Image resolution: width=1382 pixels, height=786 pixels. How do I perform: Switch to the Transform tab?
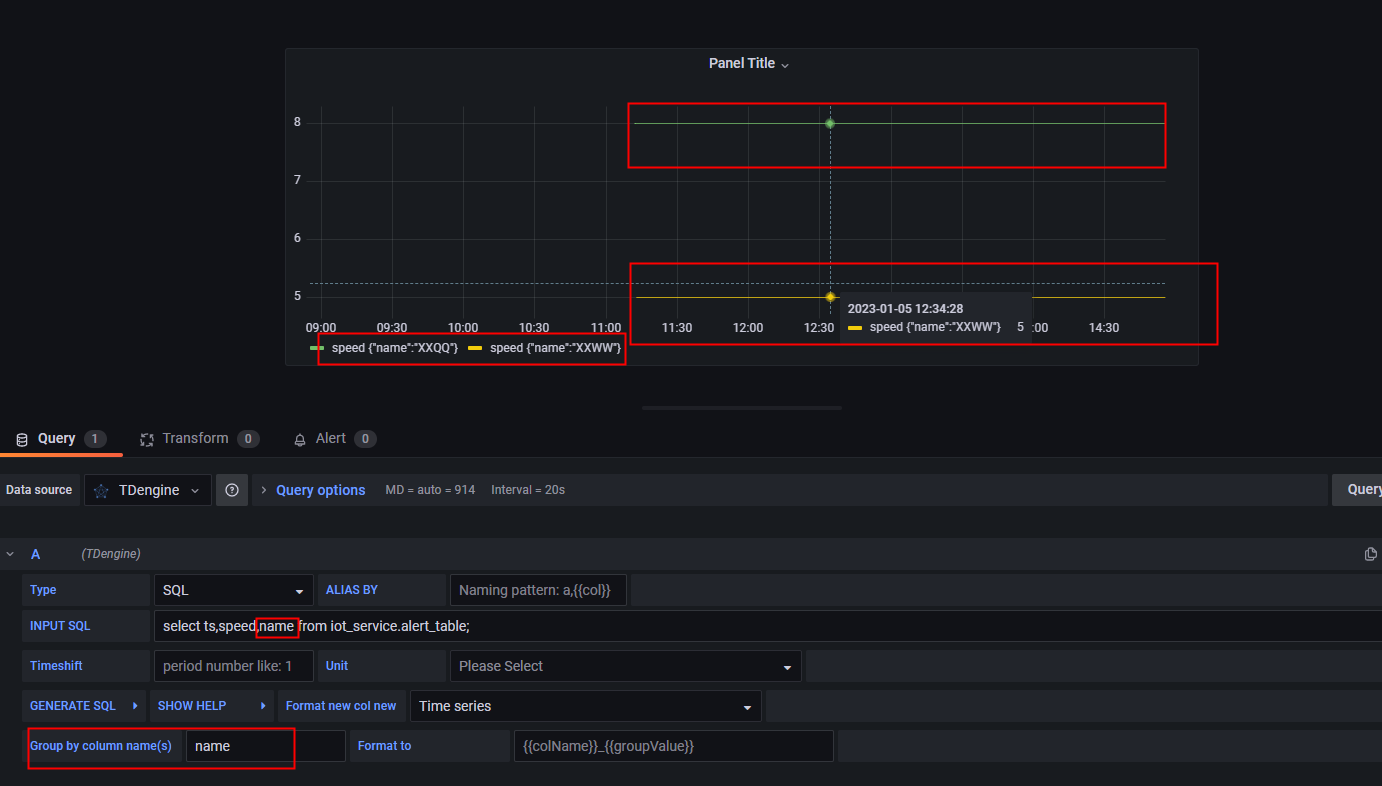tap(199, 438)
